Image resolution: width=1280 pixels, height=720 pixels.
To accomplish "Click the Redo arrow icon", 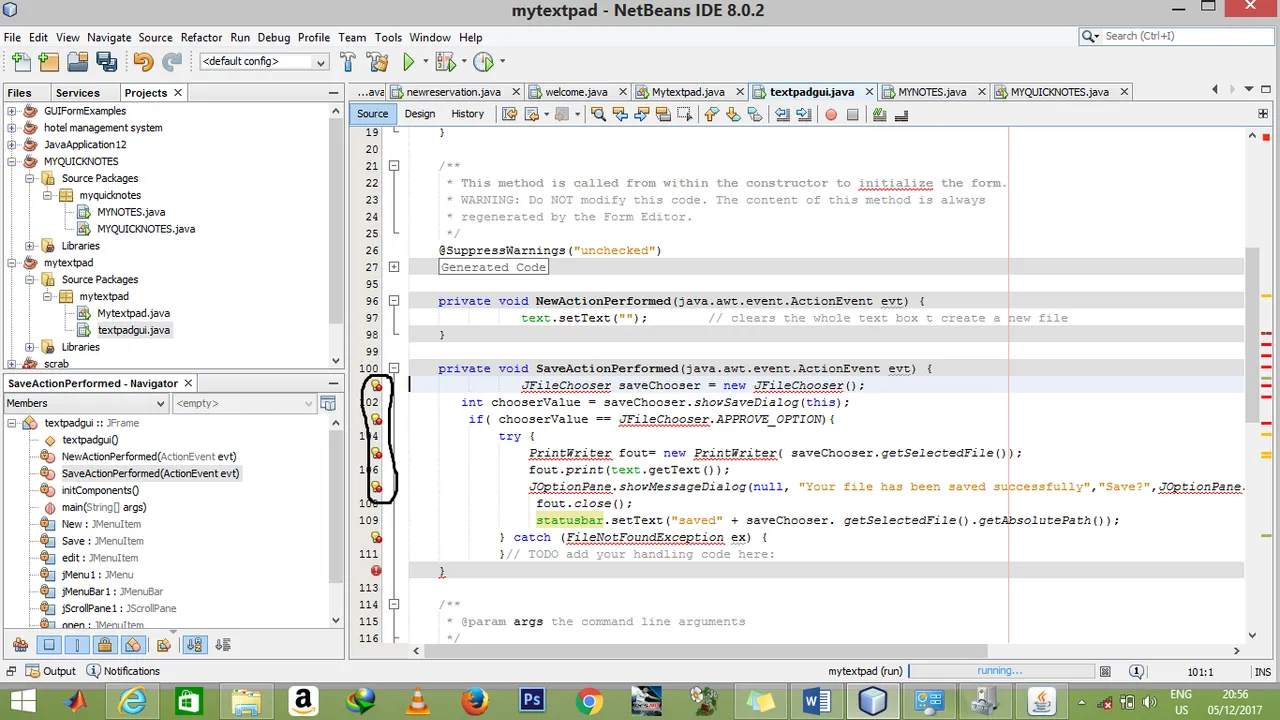I will (x=172, y=62).
